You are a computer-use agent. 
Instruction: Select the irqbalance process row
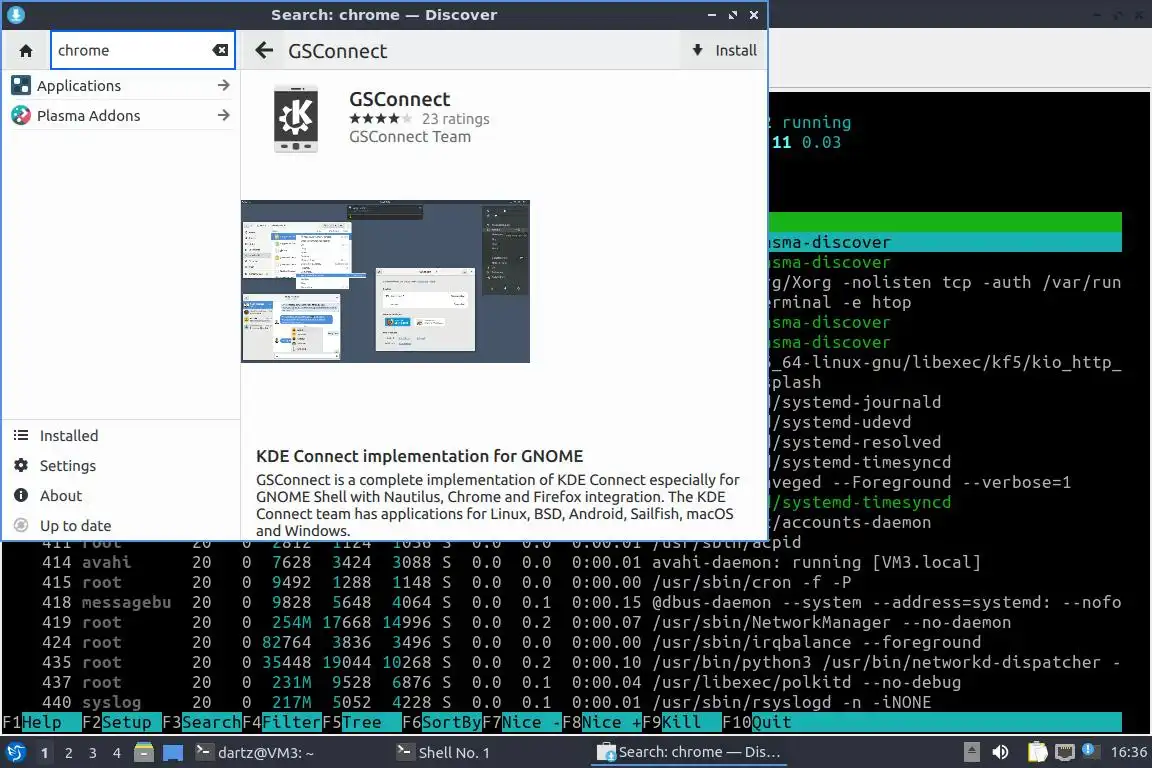[x=561, y=642]
